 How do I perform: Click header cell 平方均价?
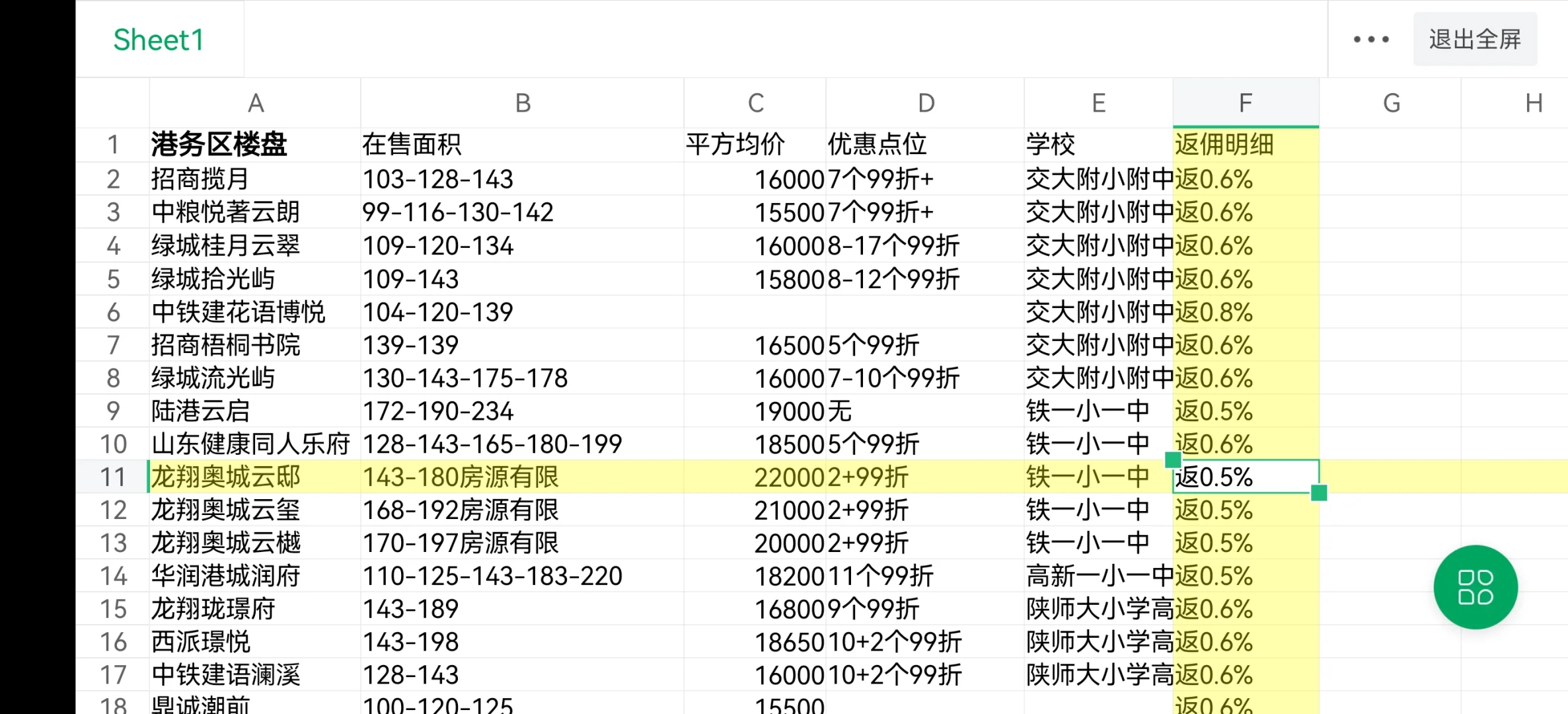[x=755, y=145]
